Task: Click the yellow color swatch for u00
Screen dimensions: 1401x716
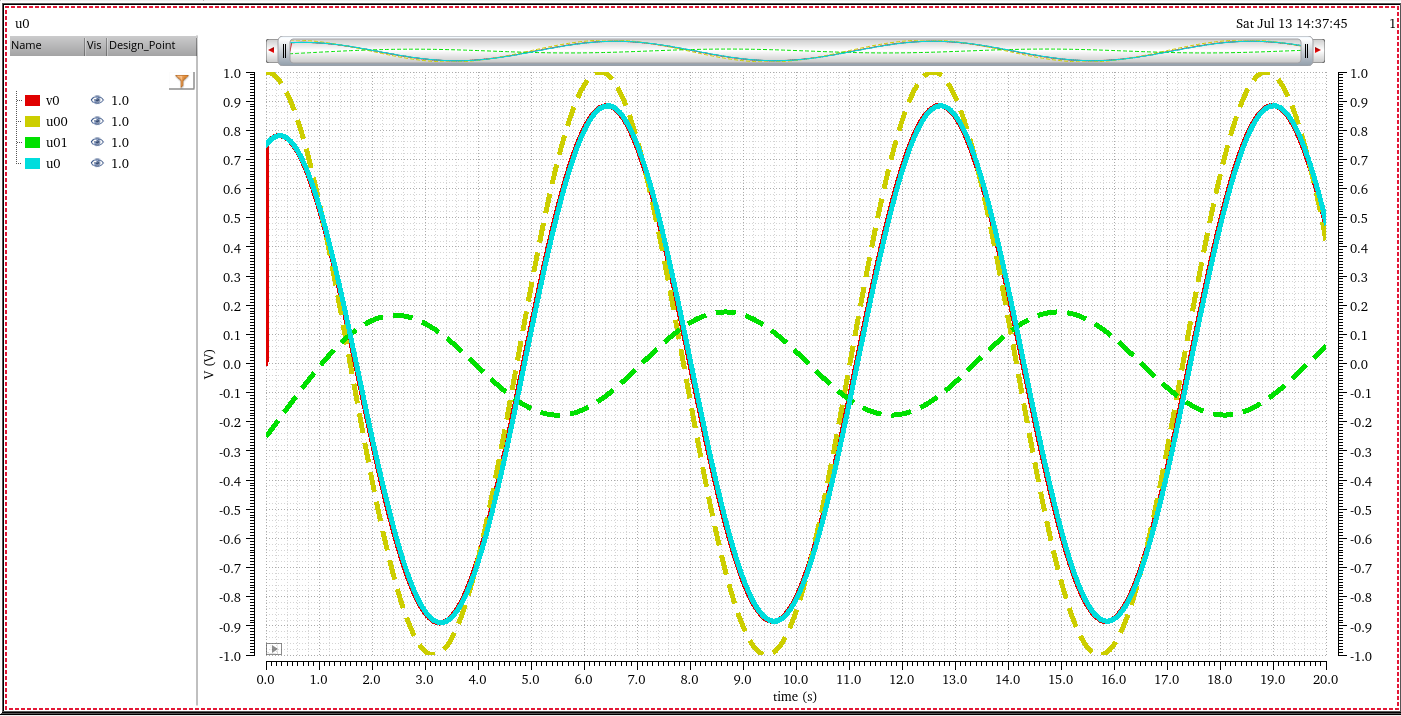Action: click(32, 121)
